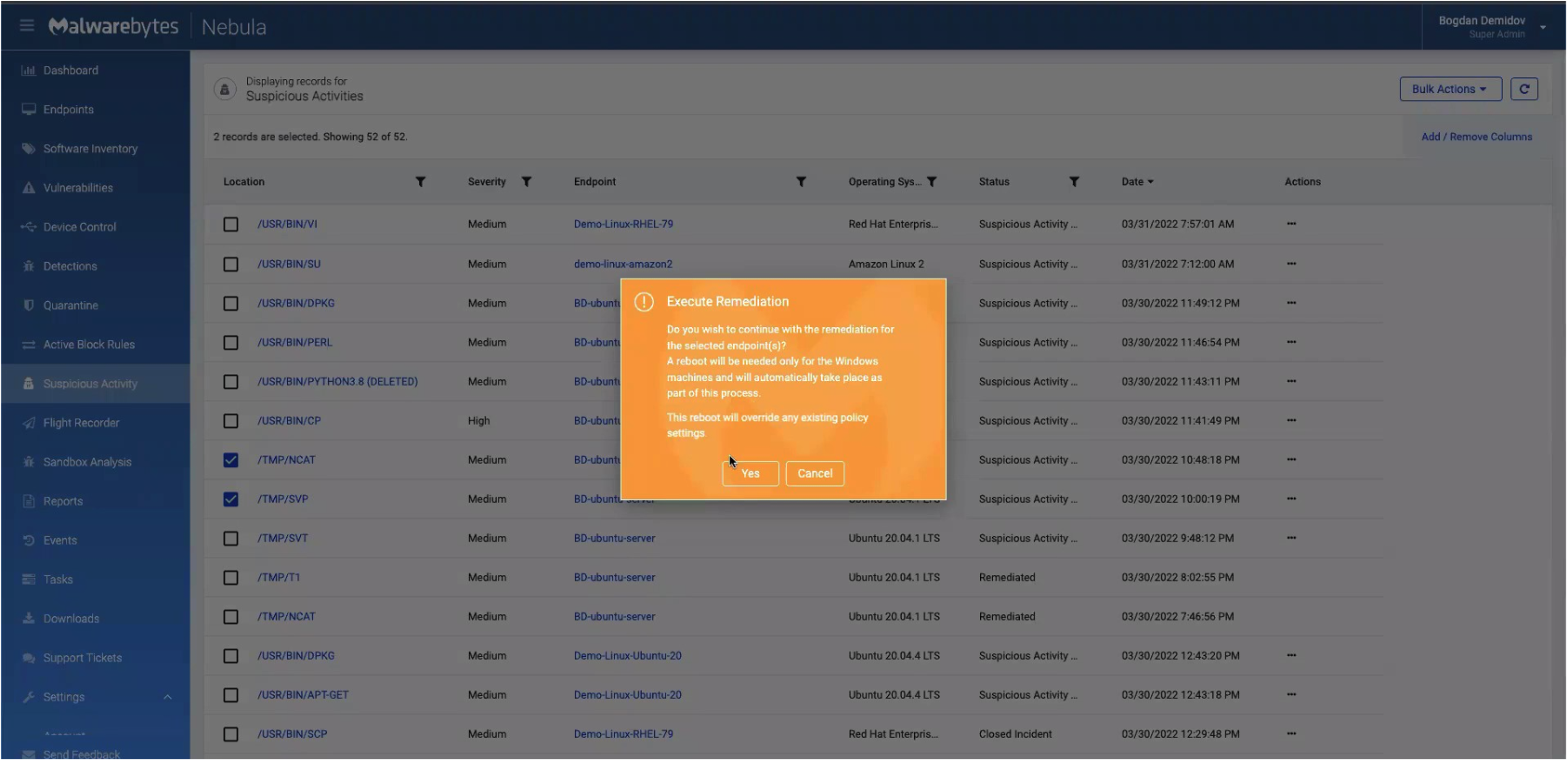Click the Severity column filter icon
This screenshot has width=1568, height=761.
(x=526, y=182)
